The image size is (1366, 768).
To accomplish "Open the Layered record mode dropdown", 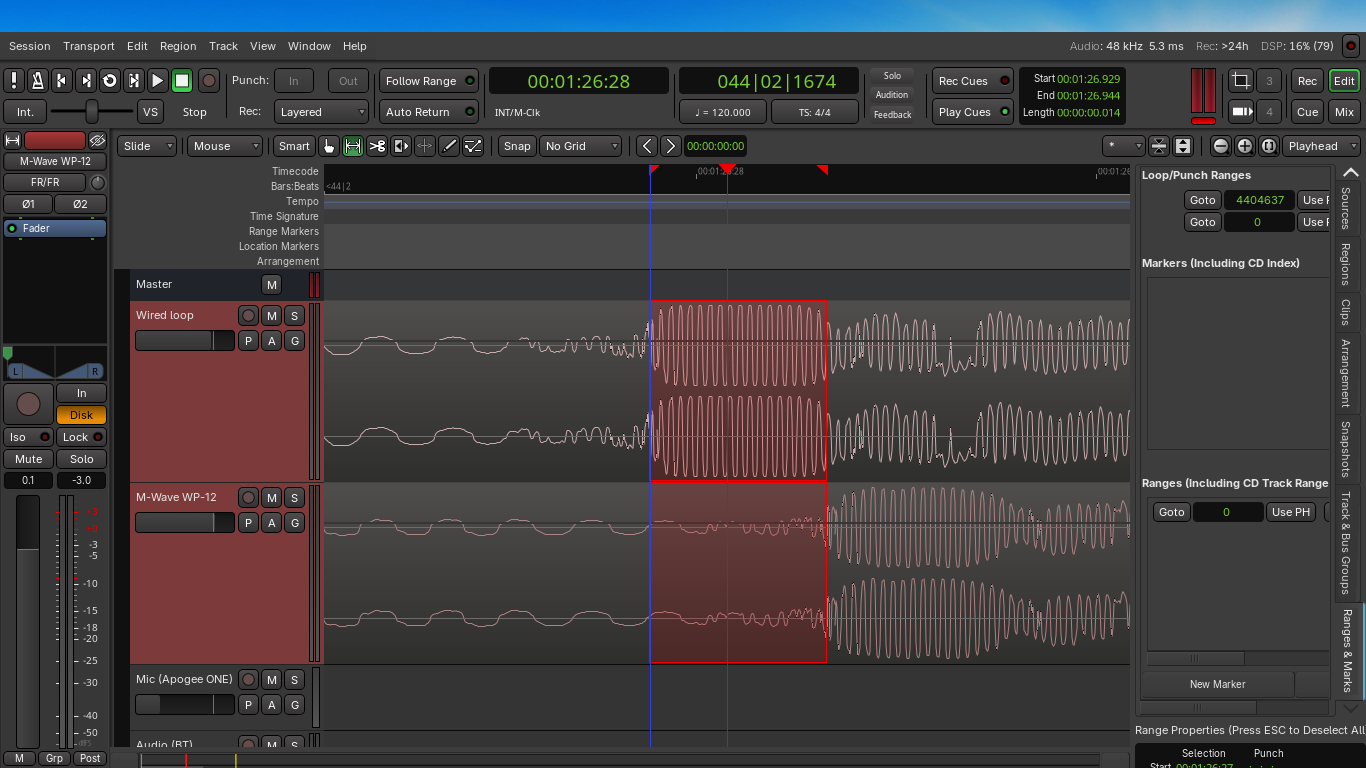I will click(322, 112).
